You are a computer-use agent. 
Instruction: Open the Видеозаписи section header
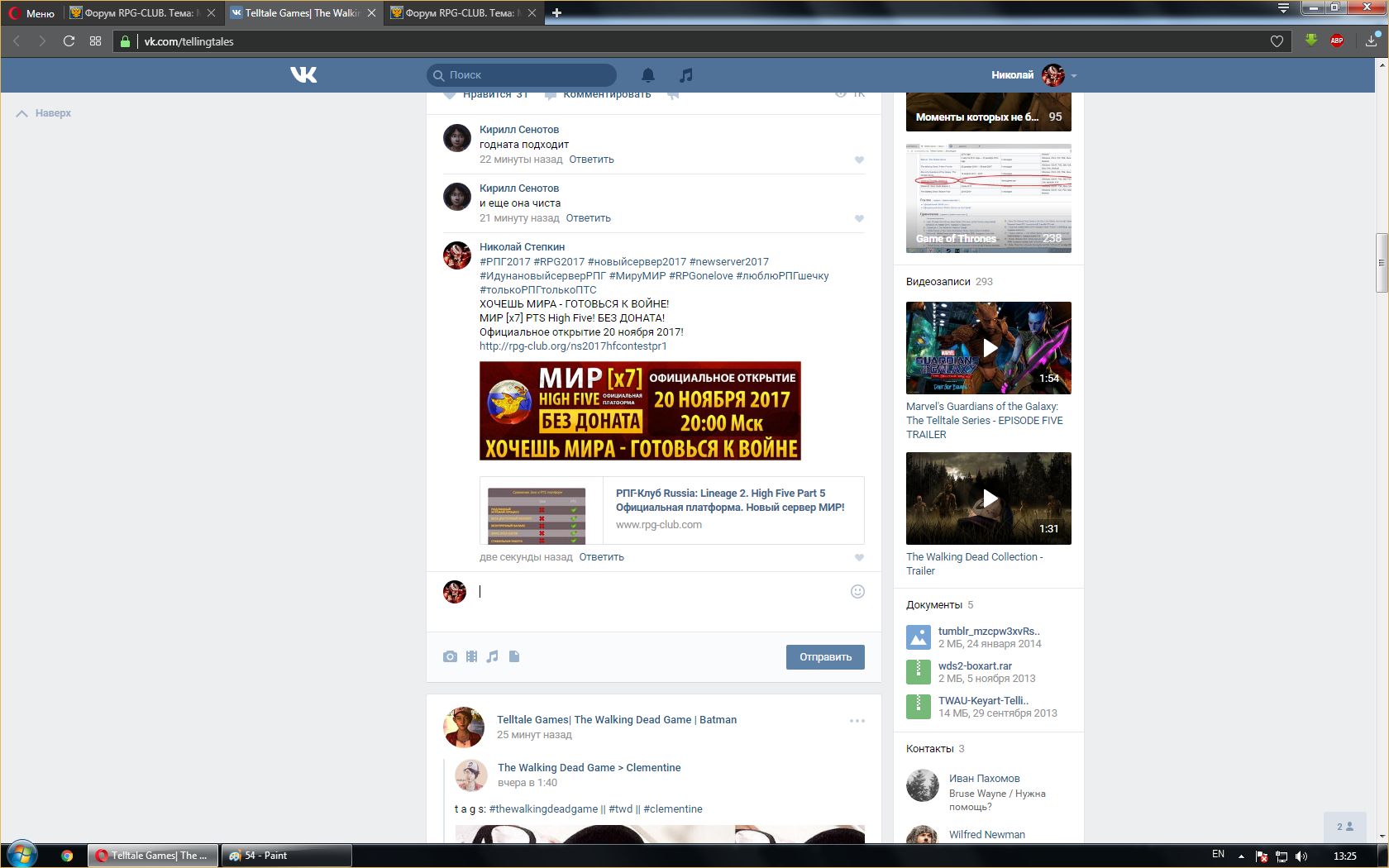coord(949,282)
